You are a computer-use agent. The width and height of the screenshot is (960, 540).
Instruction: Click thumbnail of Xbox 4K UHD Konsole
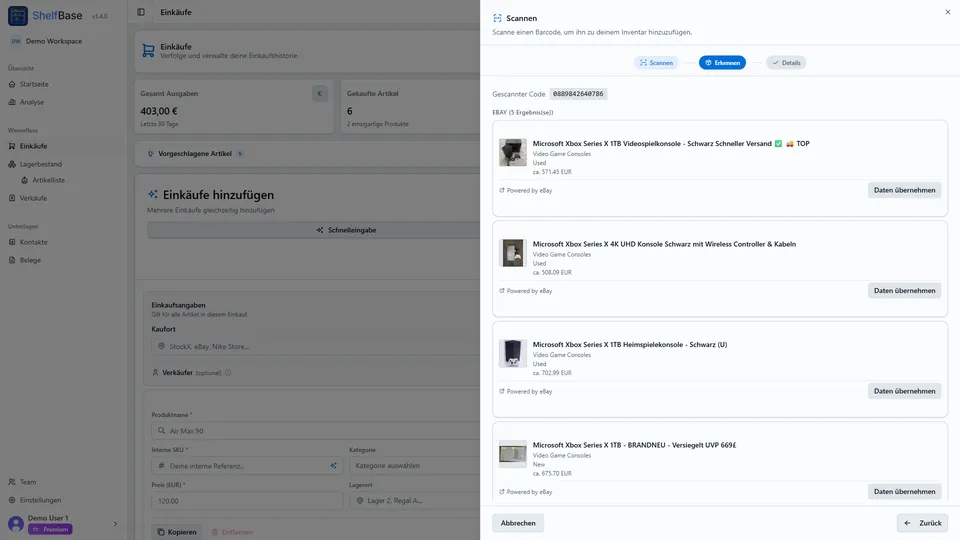[512, 253]
